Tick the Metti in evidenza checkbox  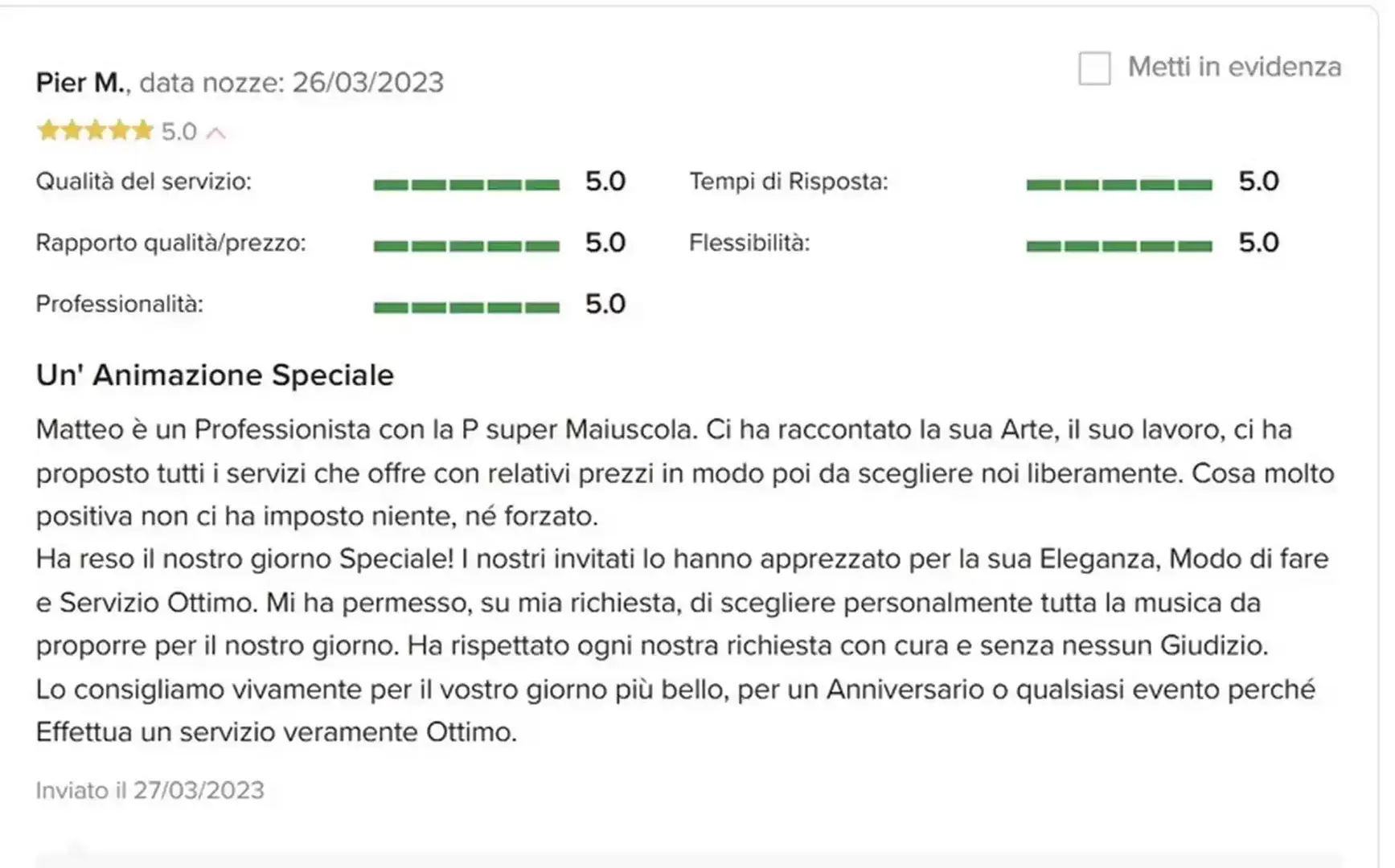pos(1094,68)
